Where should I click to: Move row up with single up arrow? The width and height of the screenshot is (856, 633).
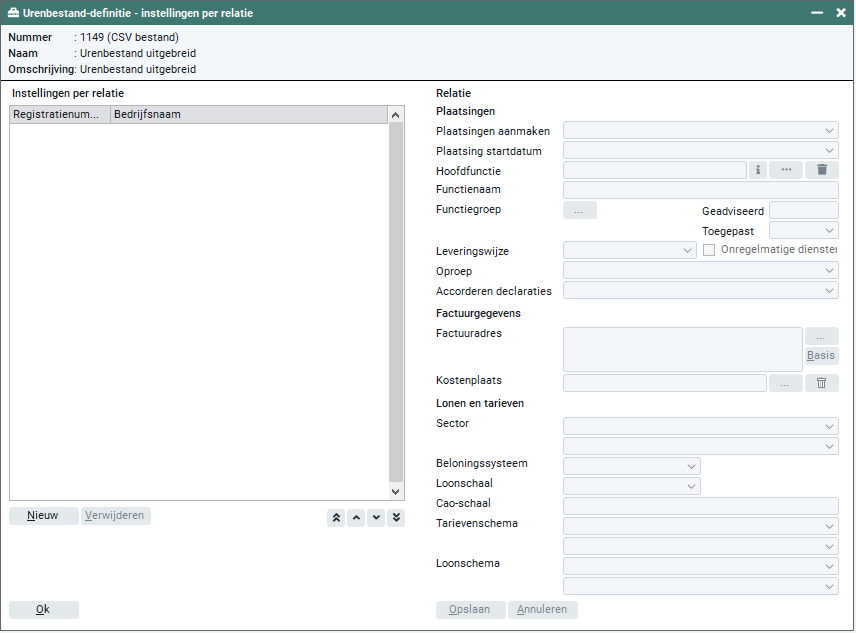[356, 517]
